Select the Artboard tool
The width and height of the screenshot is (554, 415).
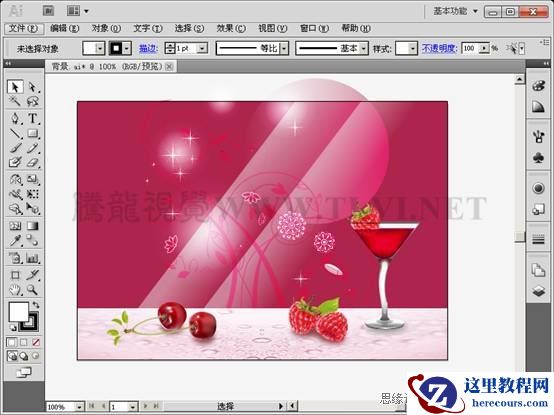click(x=15, y=275)
